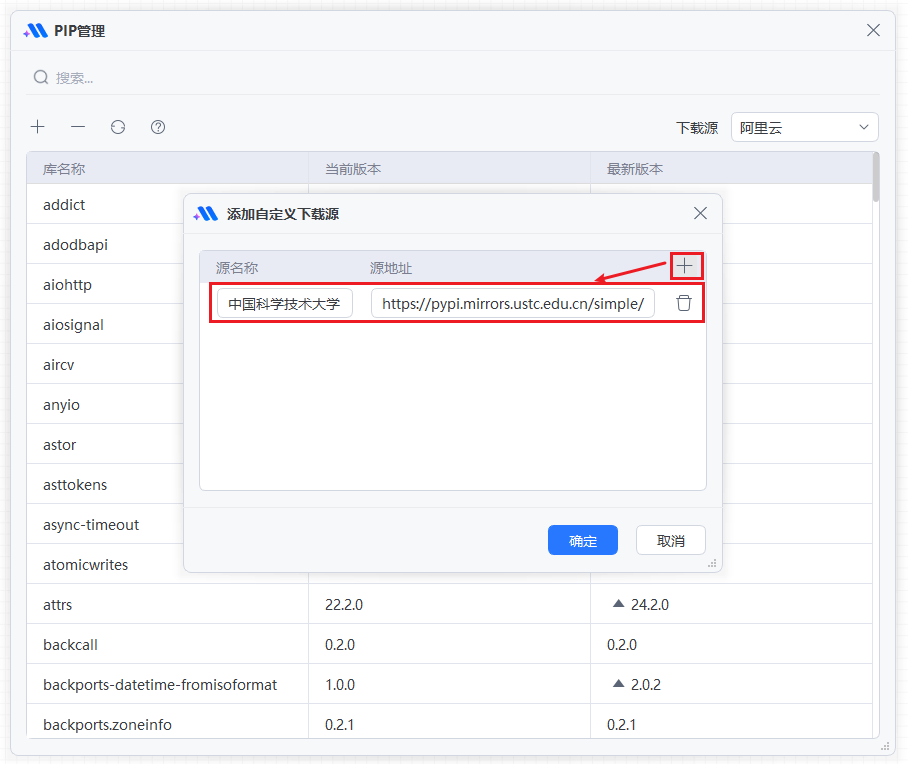Click latest version 2.0.2 cell

(731, 684)
